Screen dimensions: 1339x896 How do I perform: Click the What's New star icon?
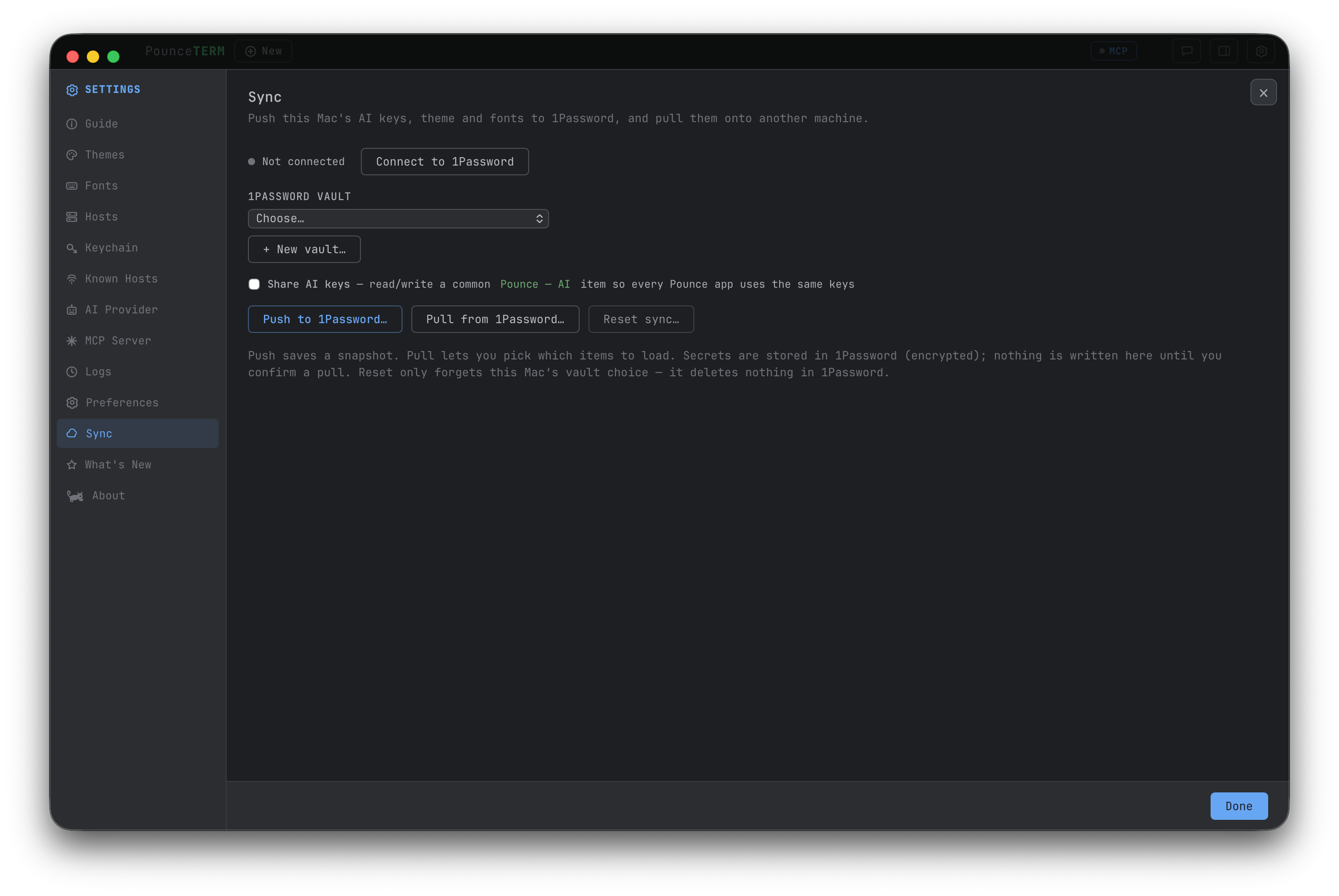pyautogui.click(x=71, y=464)
